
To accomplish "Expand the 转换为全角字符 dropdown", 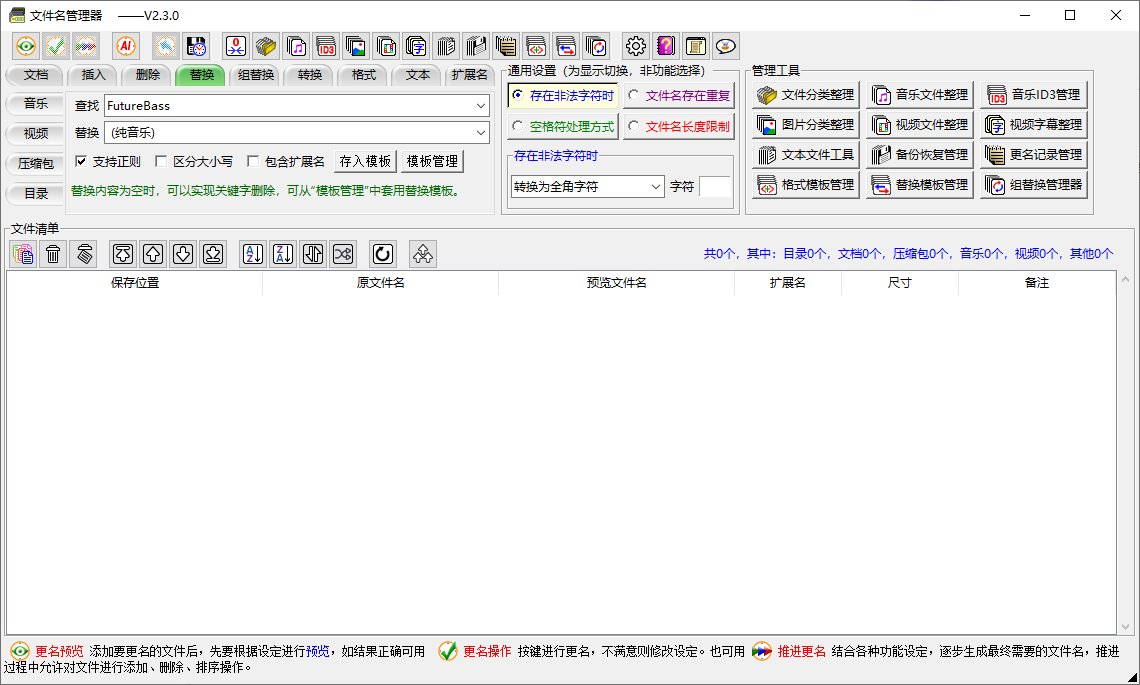I will pyautogui.click(x=656, y=187).
